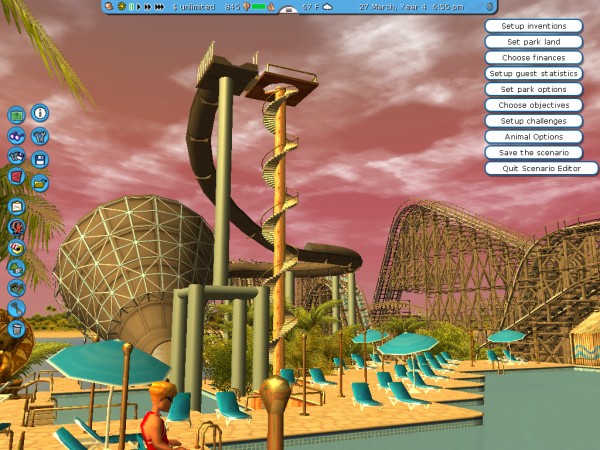Image resolution: width=600 pixels, height=450 pixels.
Task: Expand the semicircle pull-down tab on top bar
Action: click(289, 10)
